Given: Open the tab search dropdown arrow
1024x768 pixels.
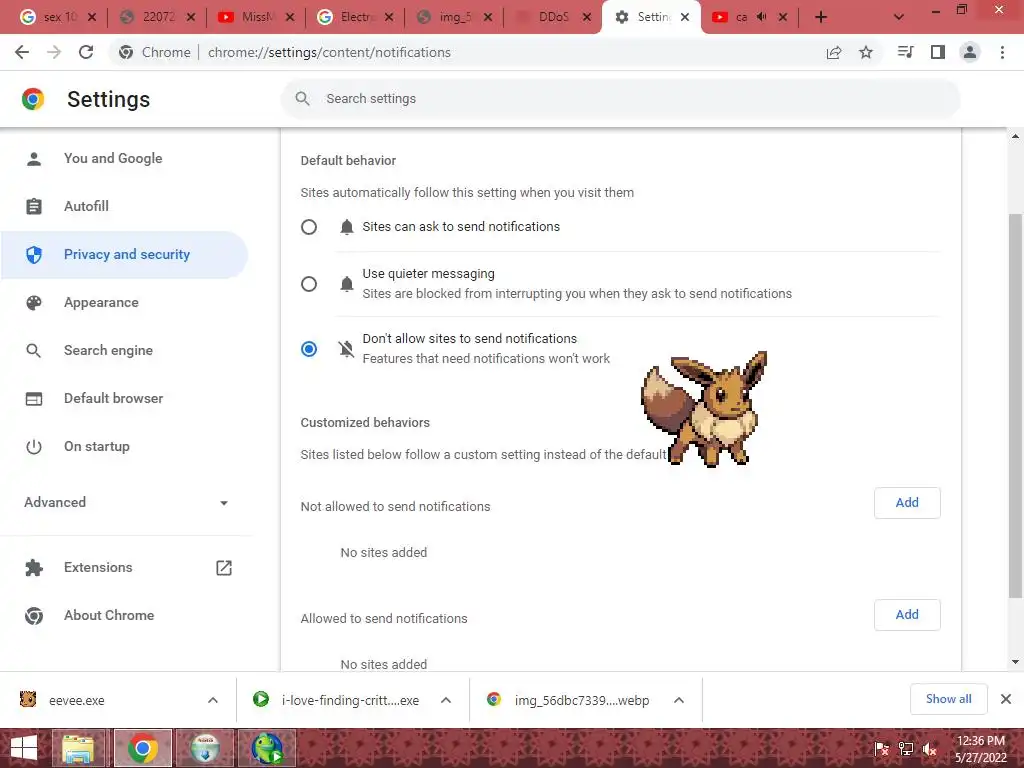Looking at the screenshot, I should (899, 18).
